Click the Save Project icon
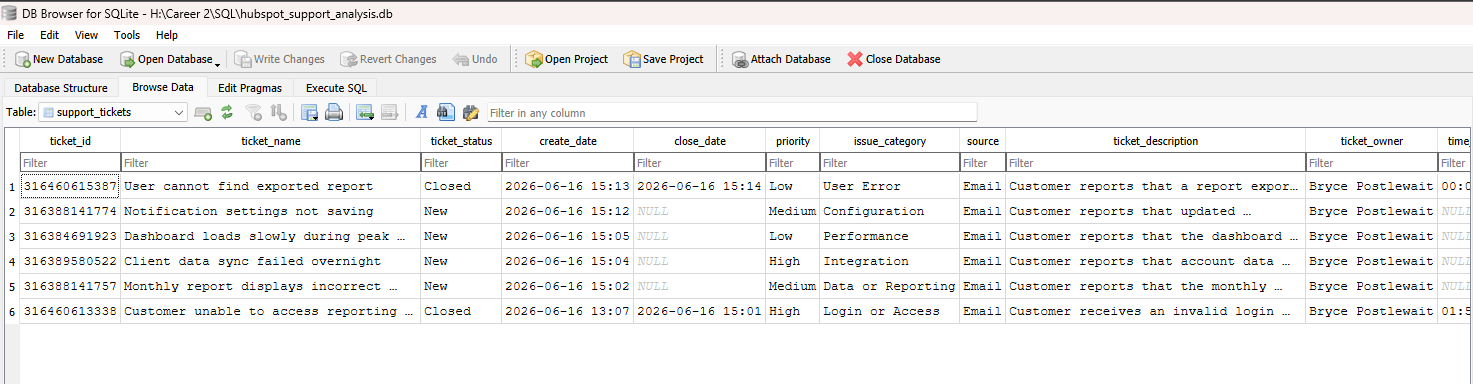The image size is (1473, 384). [x=632, y=59]
